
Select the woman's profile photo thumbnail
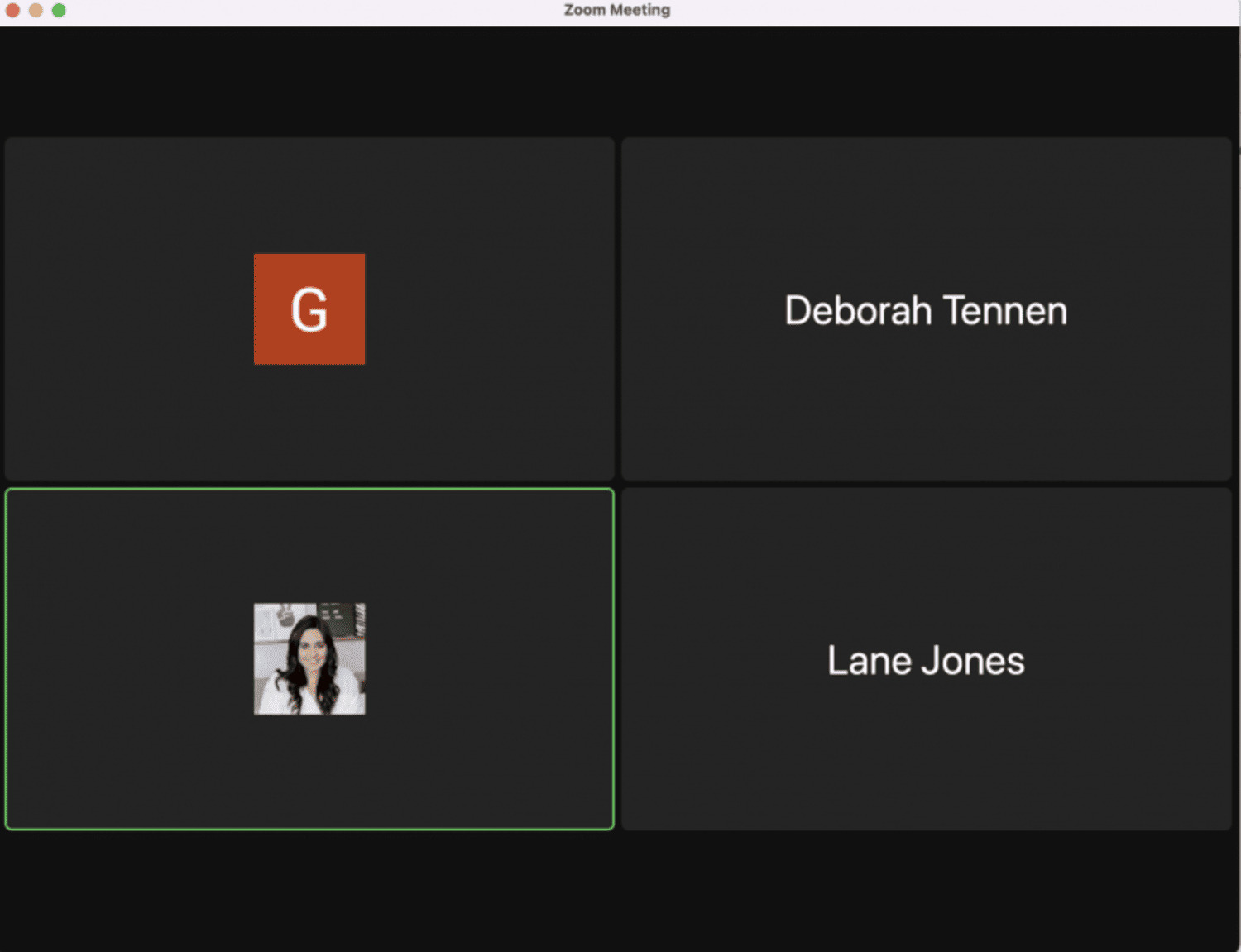click(x=309, y=659)
